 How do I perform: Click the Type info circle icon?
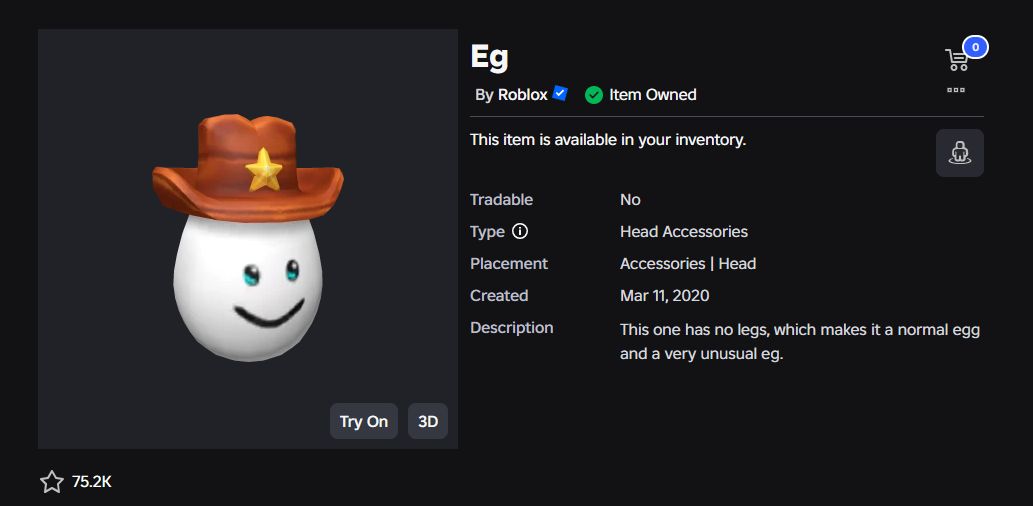[520, 231]
